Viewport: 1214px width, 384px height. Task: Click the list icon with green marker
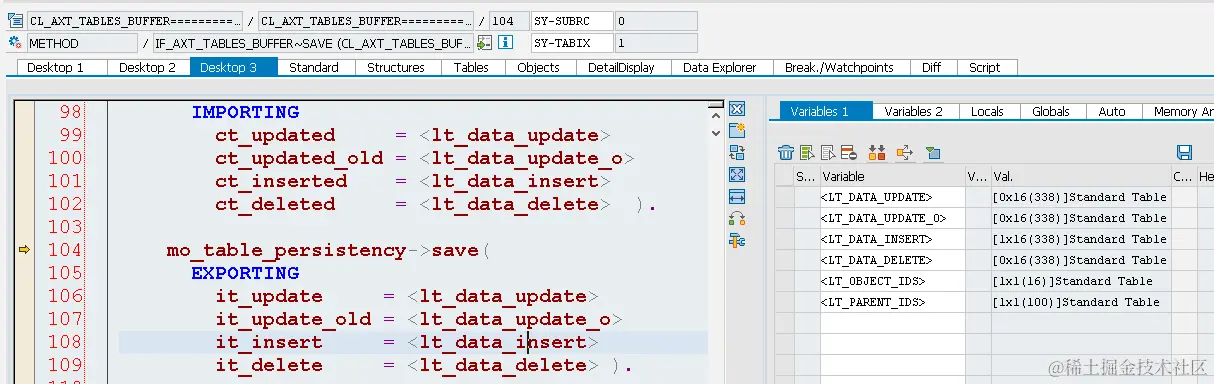pos(807,152)
